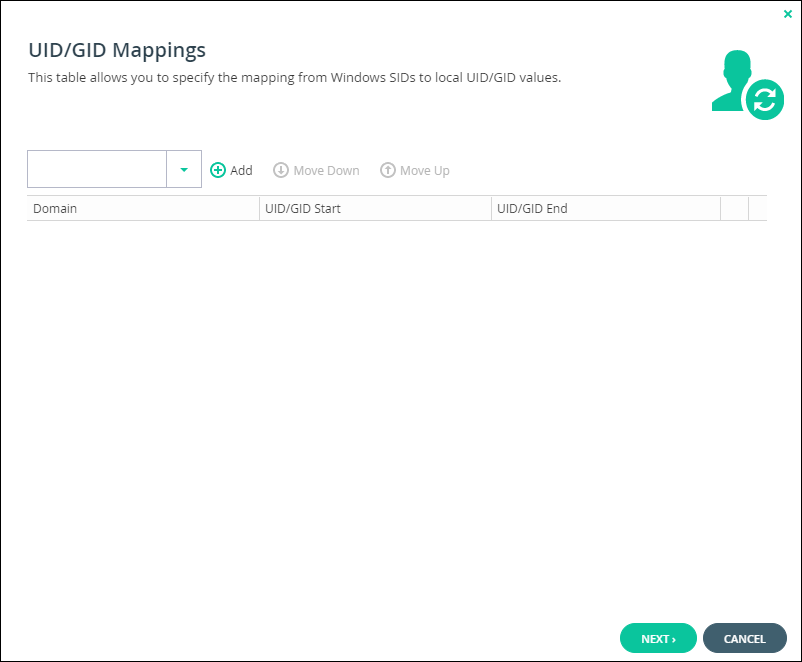Click the Move Down arrow icon
Screen dimensions: 802x662
(281, 170)
